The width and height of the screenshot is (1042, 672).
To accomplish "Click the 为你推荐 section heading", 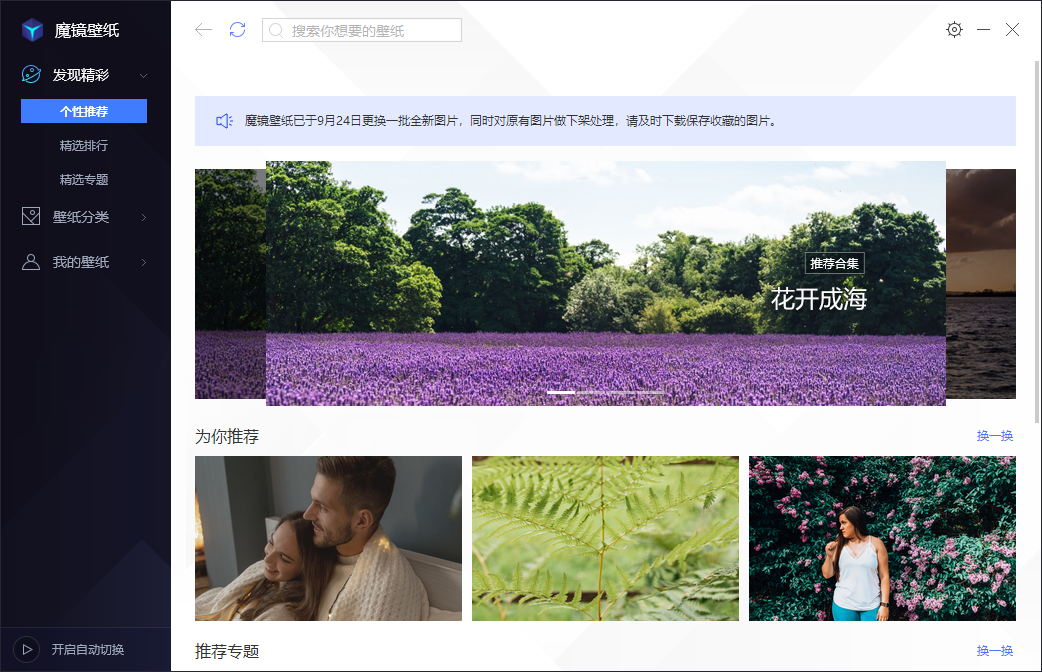I will click(227, 437).
